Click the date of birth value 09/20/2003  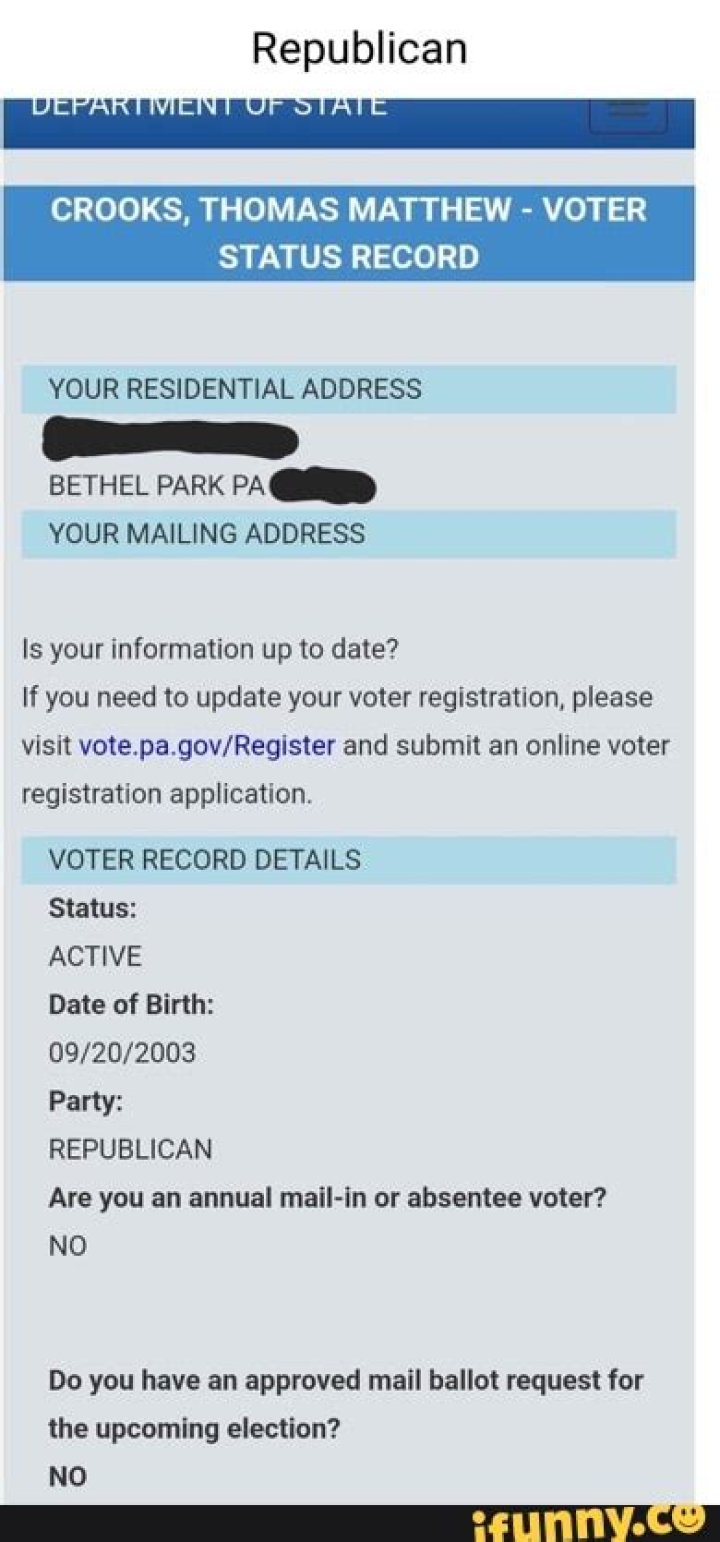click(x=122, y=1053)
